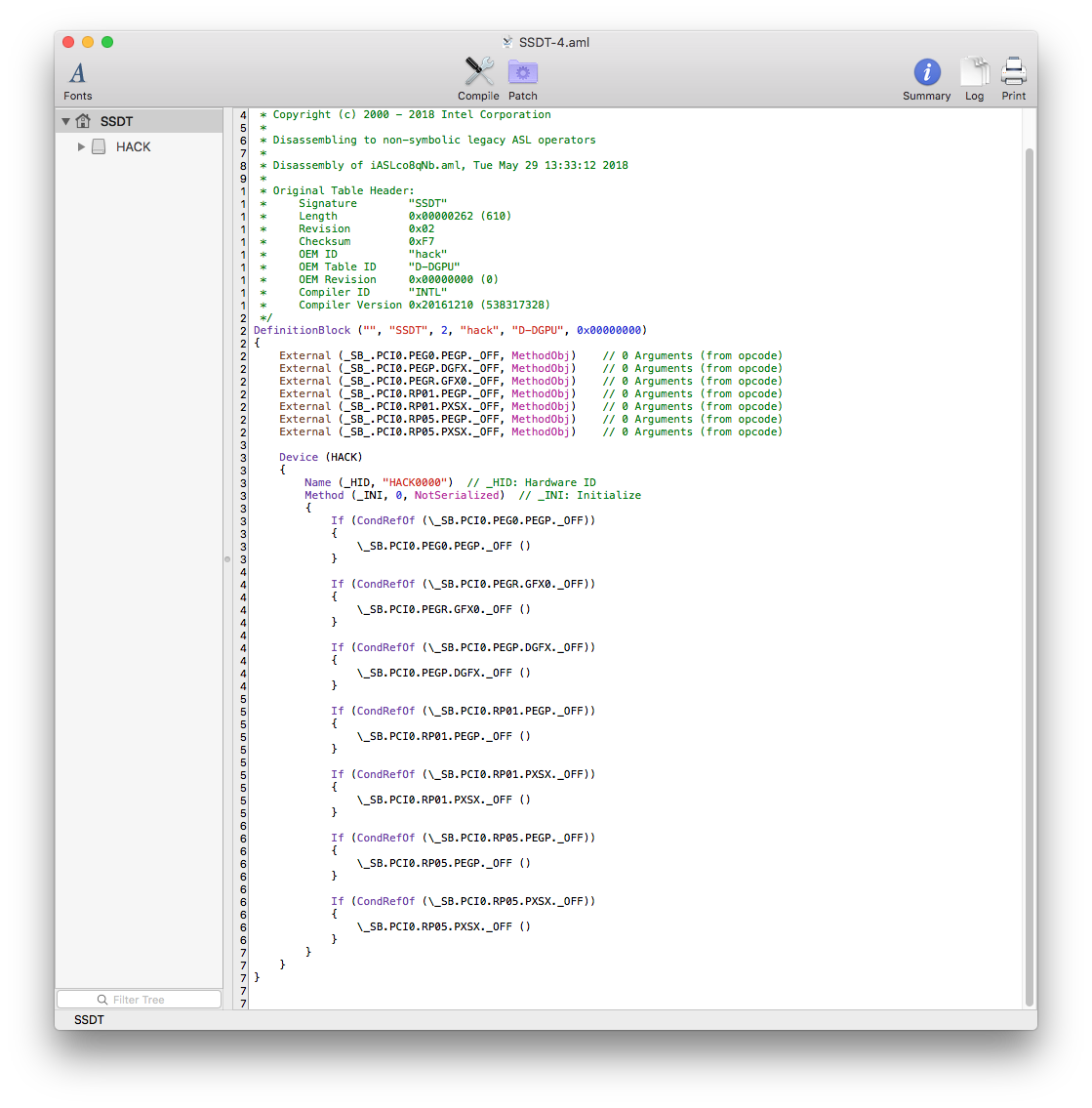Viewport: 1092px width, 1108px height.
Task: Click the editor vertical scrollbar
Action: 1029,576
